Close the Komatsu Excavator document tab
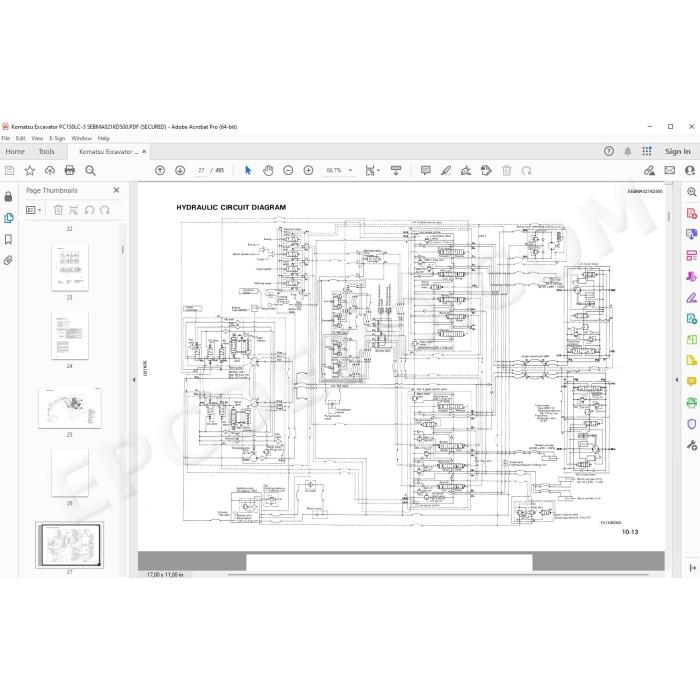This screenshot has width=700, height=700. tap(144, 151)
